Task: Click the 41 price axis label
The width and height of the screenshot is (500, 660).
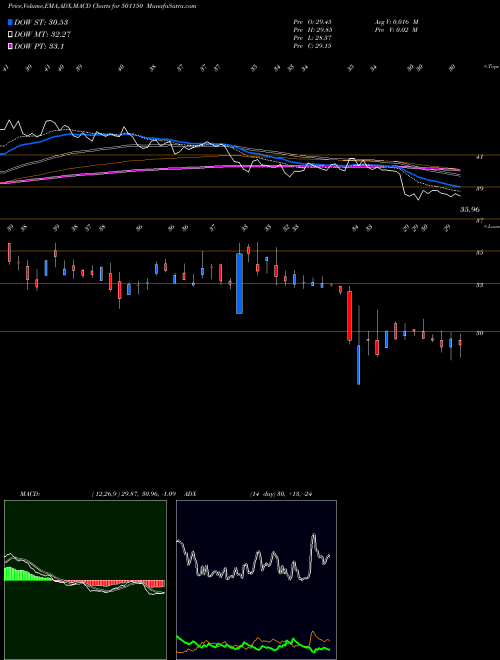Action: coord(479,157)
